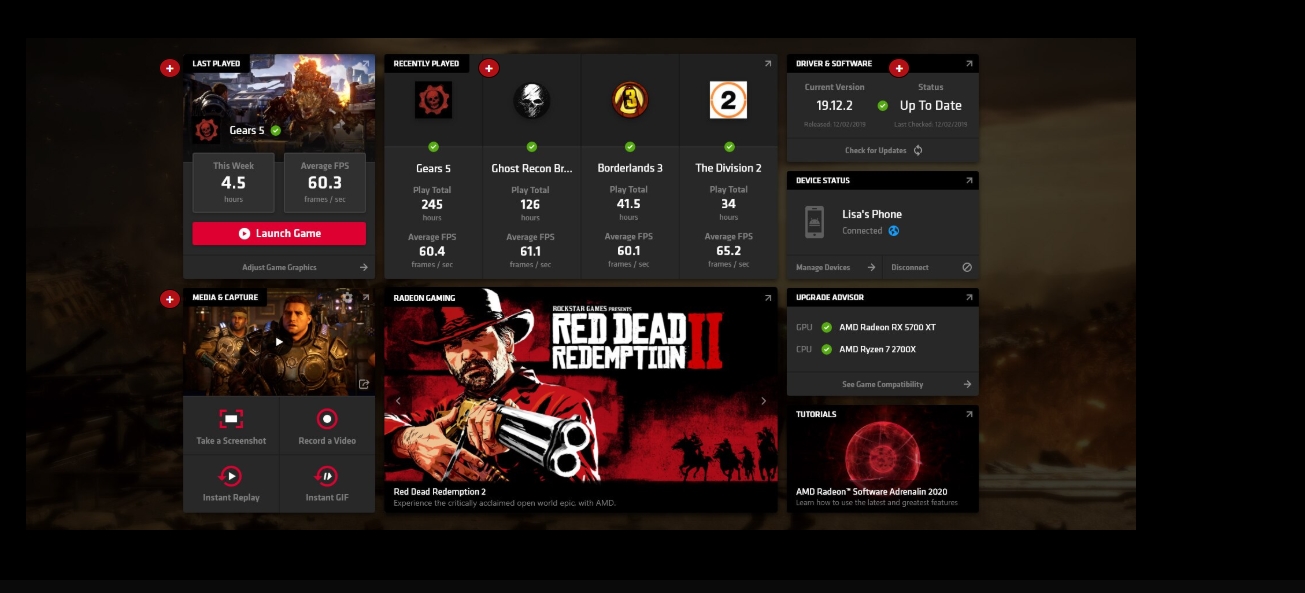
Task: Click the red plus on Driver & Software
Action: [x=899, y=68]
